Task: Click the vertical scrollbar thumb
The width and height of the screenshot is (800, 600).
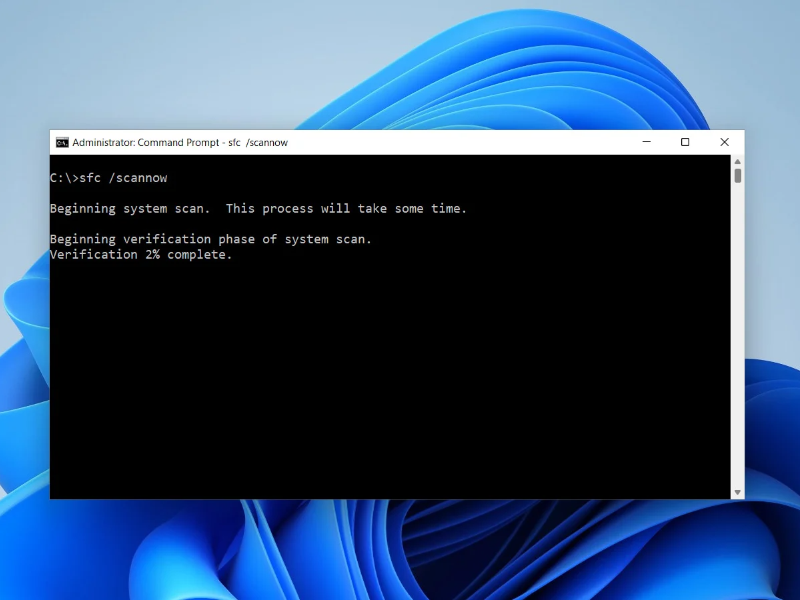Action: tap(738, 176)
